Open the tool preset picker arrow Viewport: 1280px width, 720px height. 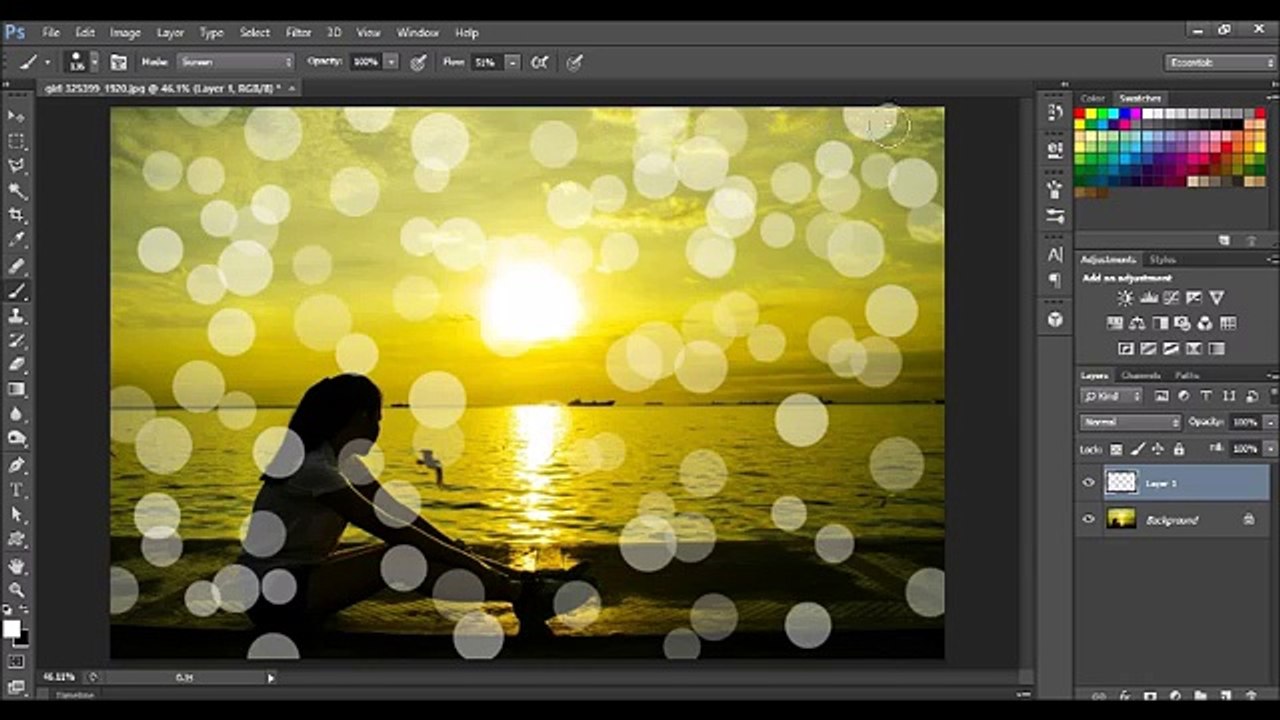47,62
